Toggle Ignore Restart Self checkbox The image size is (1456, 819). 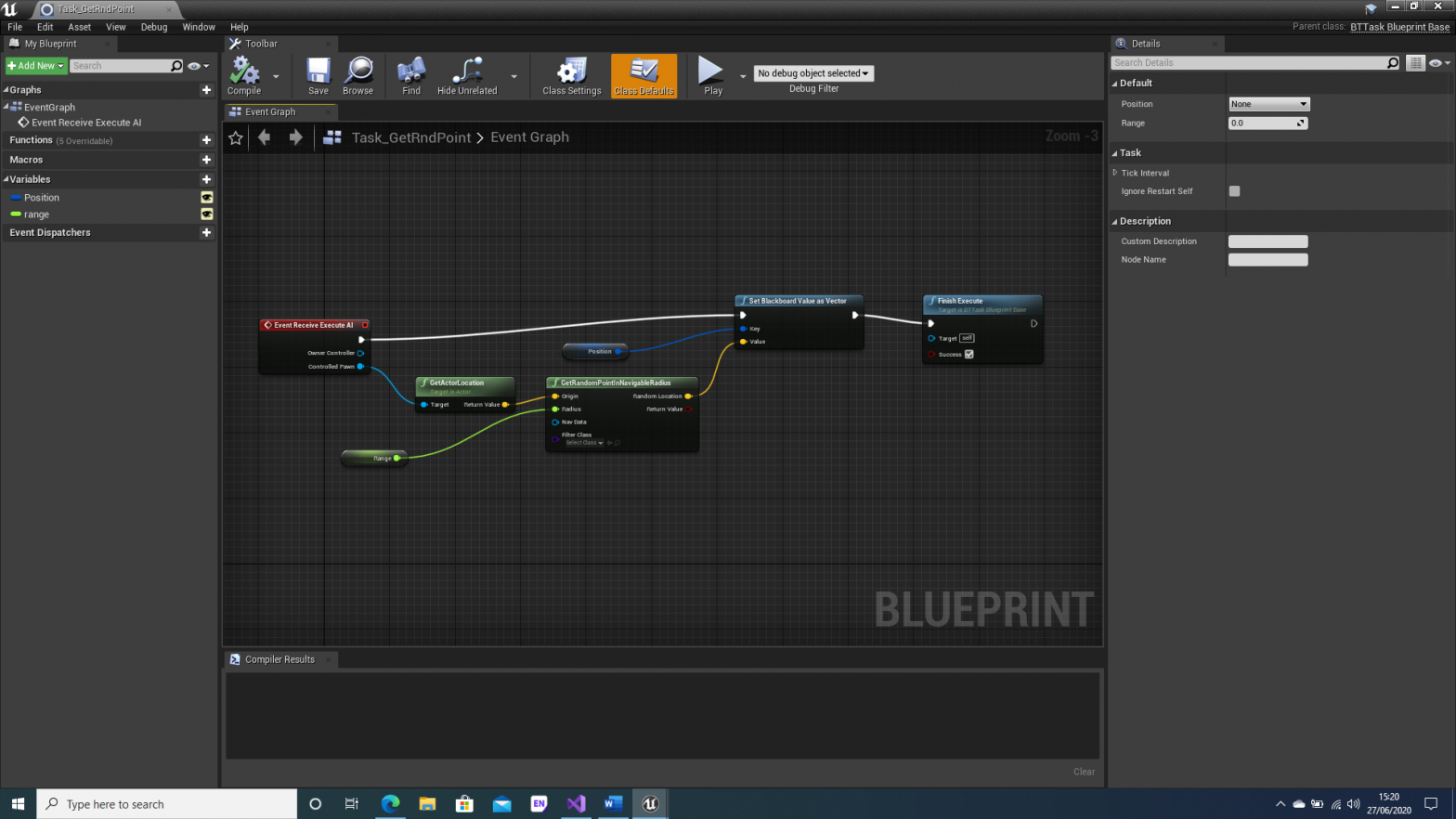[x=1234, y=191]
